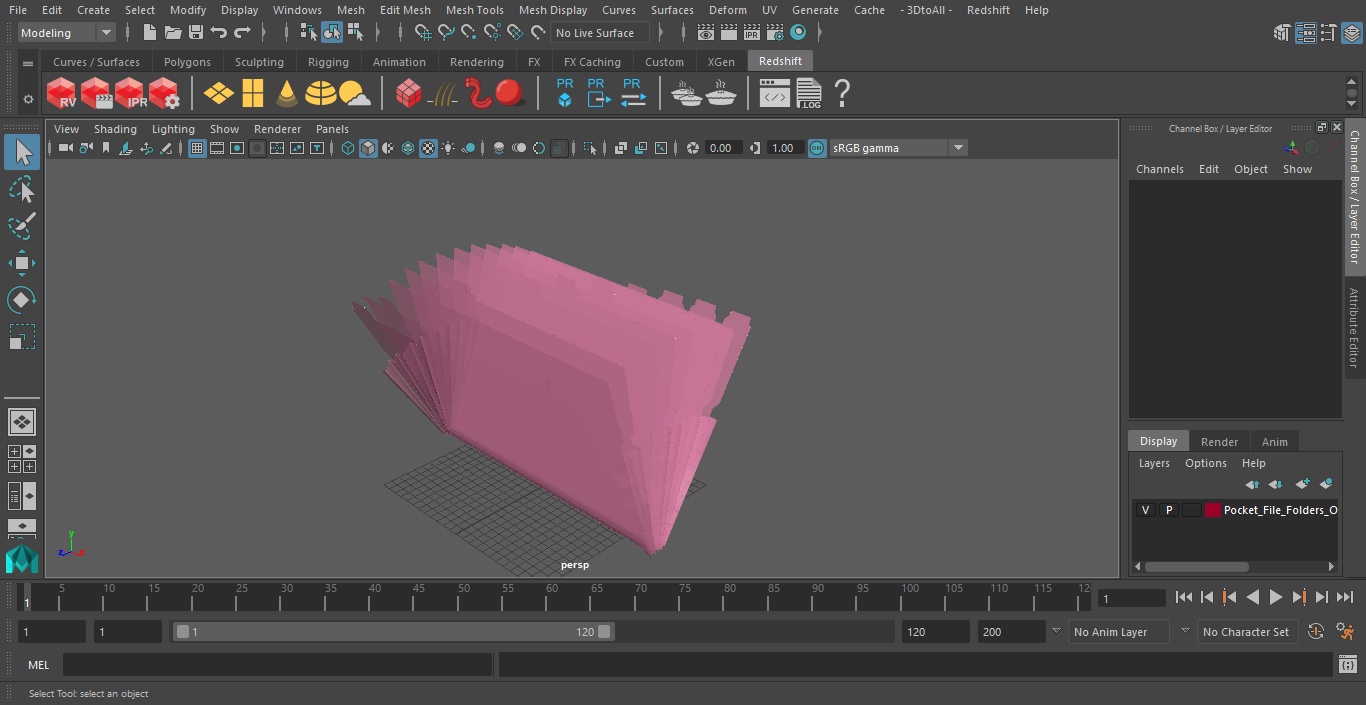
Task: Toggle the color management sRGB button
Action: coord(817,148)
